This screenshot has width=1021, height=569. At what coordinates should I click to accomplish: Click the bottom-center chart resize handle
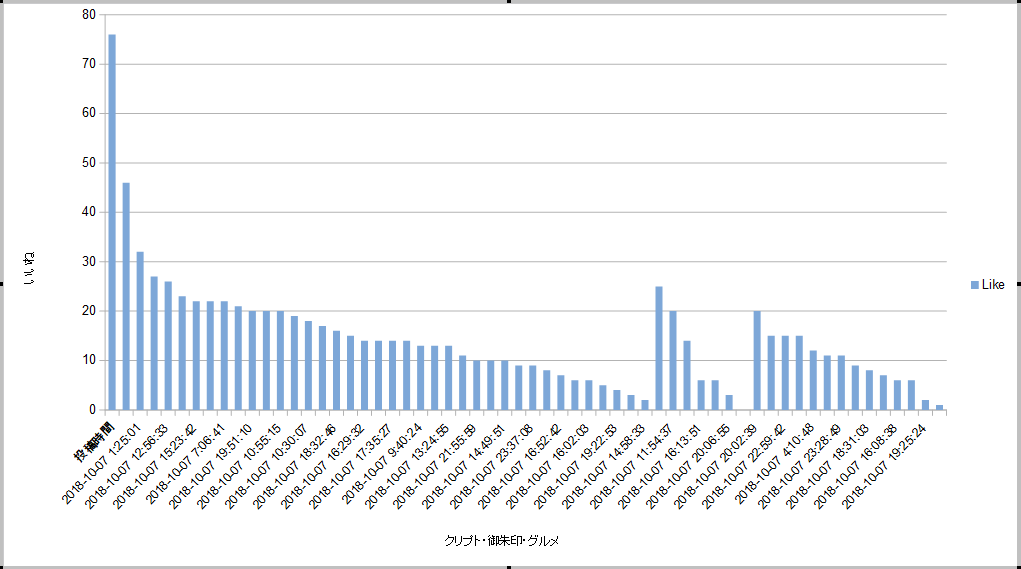pos(510,567)
